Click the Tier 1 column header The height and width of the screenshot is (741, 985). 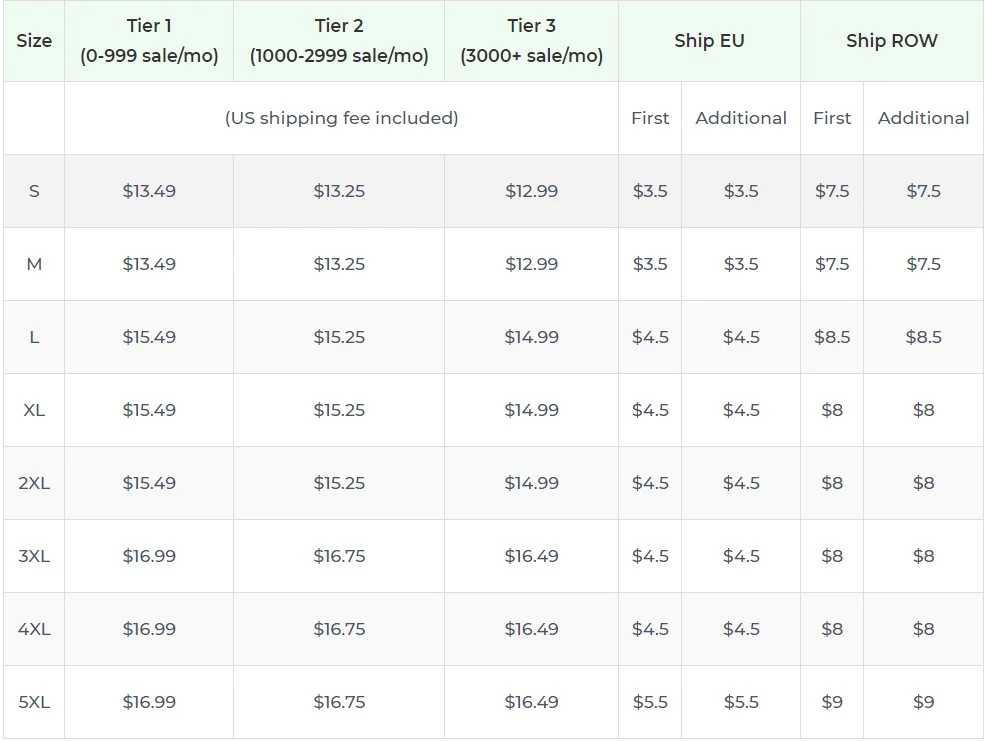point(148,41)
